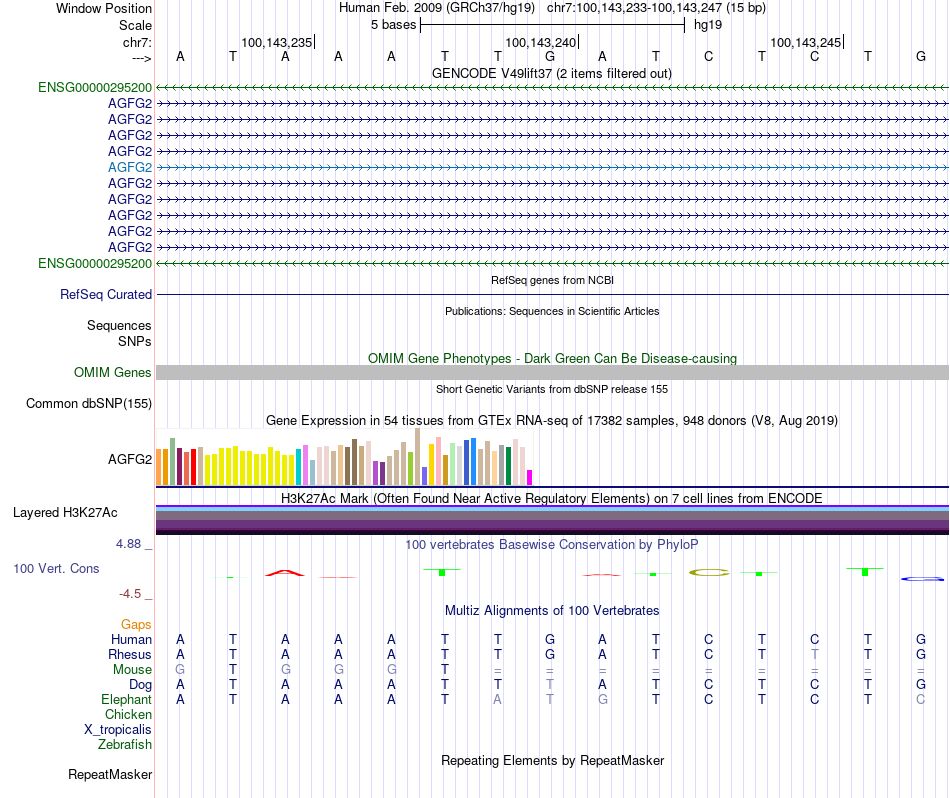Click the yellow PhyloP conservation peak
Image resolution: width=950 pixels, height=798 pixels.
(x=709, y=572)
